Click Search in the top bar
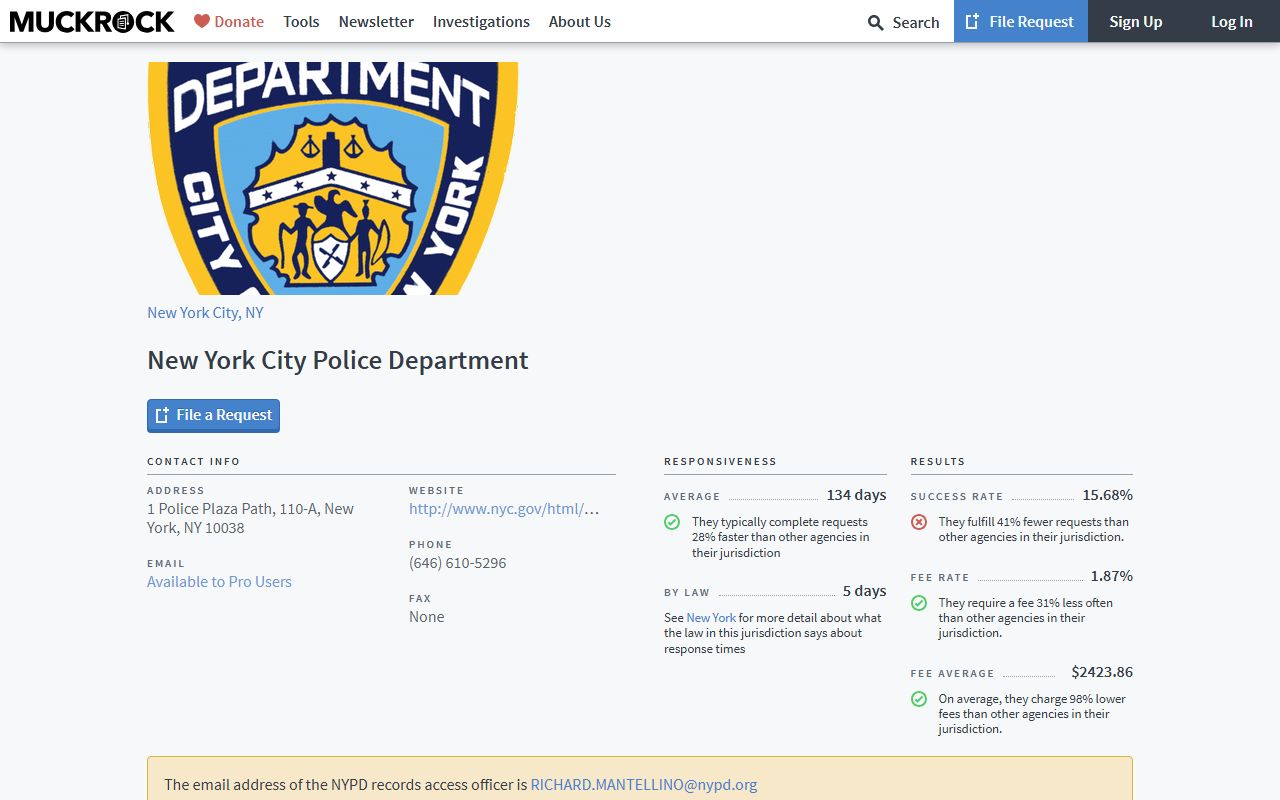 point(904,22)
